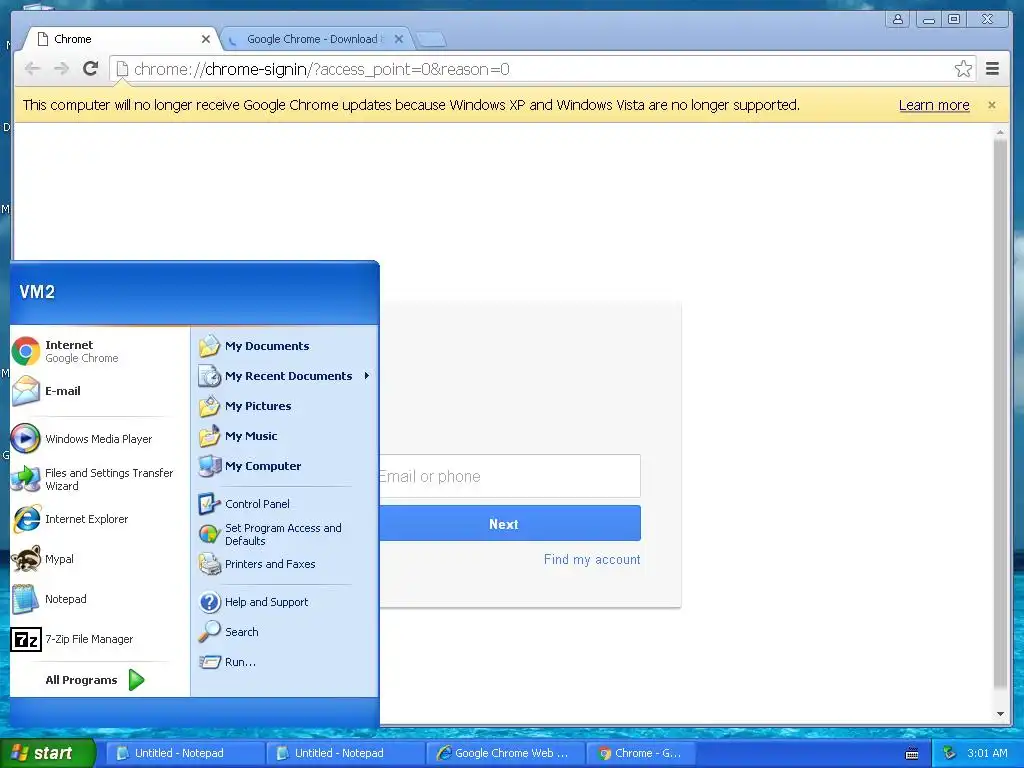Screen dimensions: 1024x768
Task: Bookmark this page with the star icon
Action: (x=963, y=69)
